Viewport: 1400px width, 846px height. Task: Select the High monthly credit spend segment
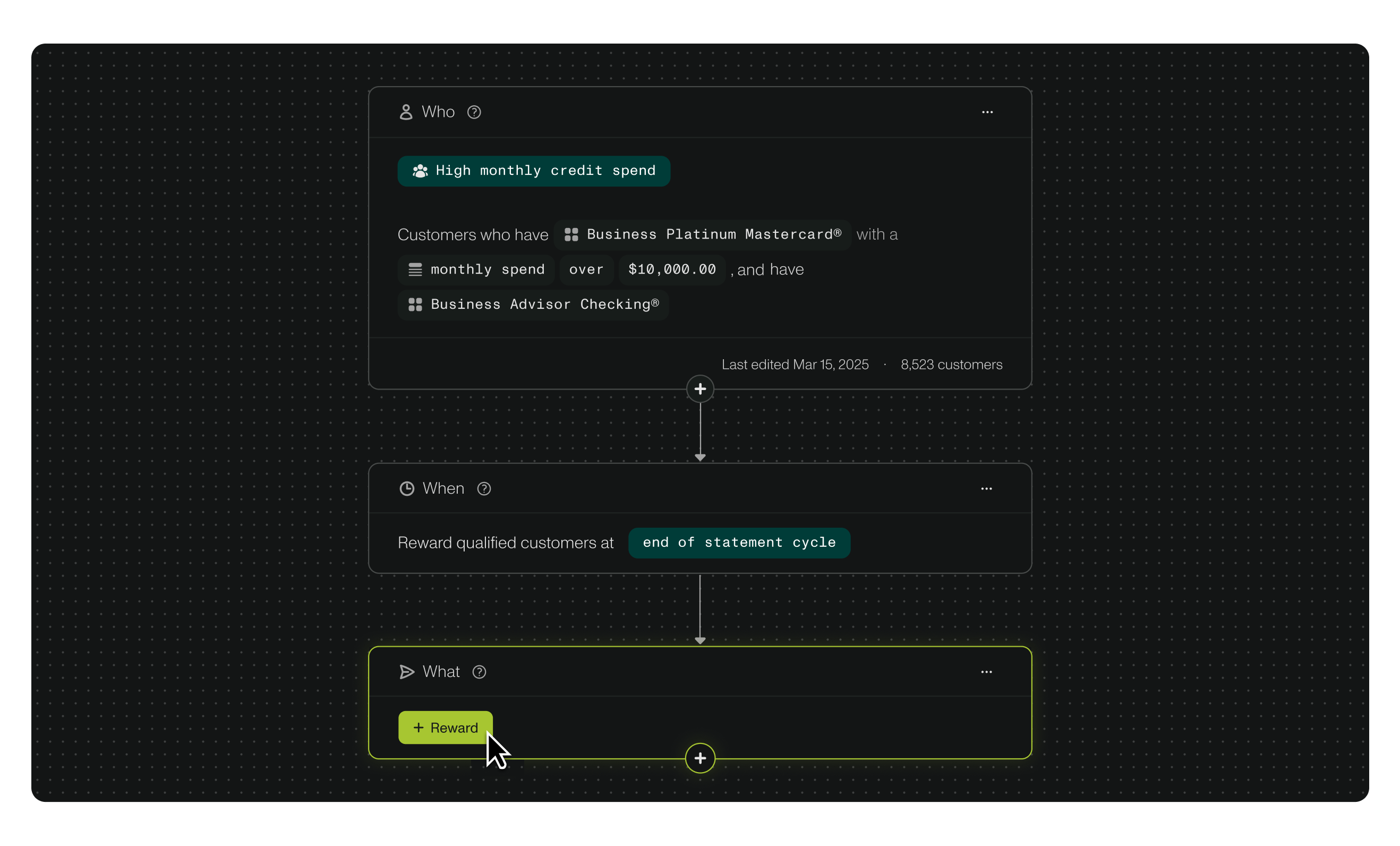coord(534,171)
